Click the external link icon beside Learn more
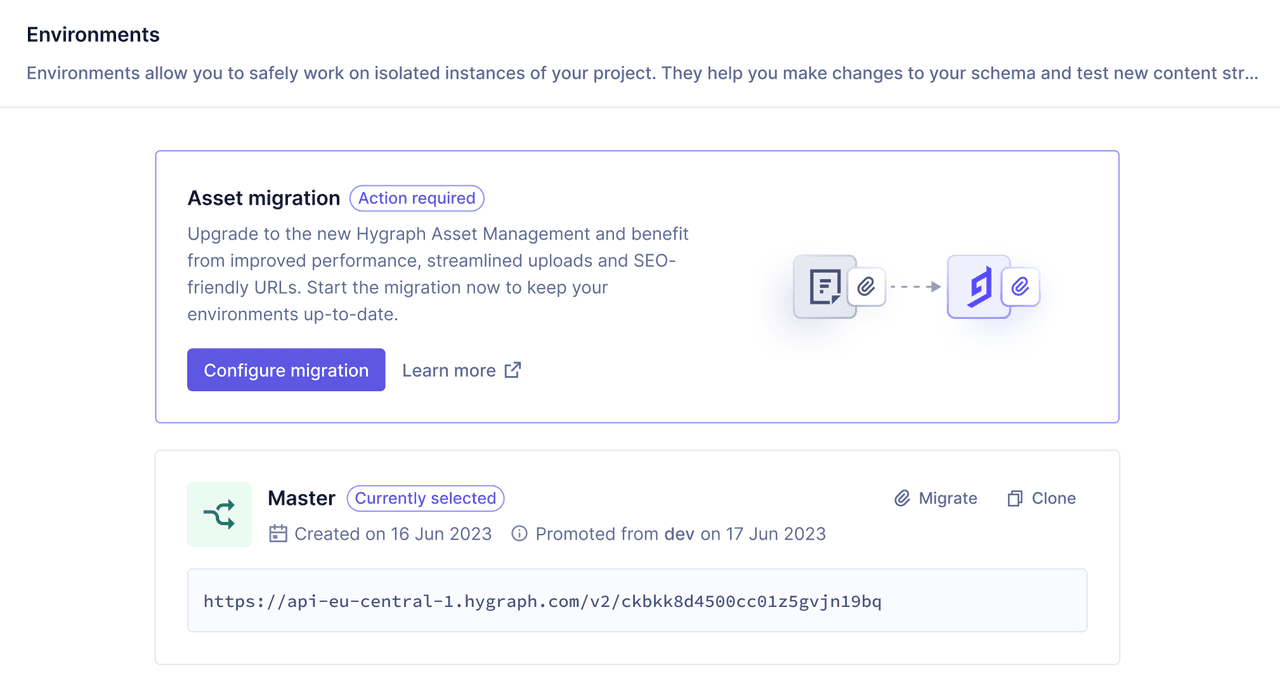1280x676 pixels. click(512, 370)
